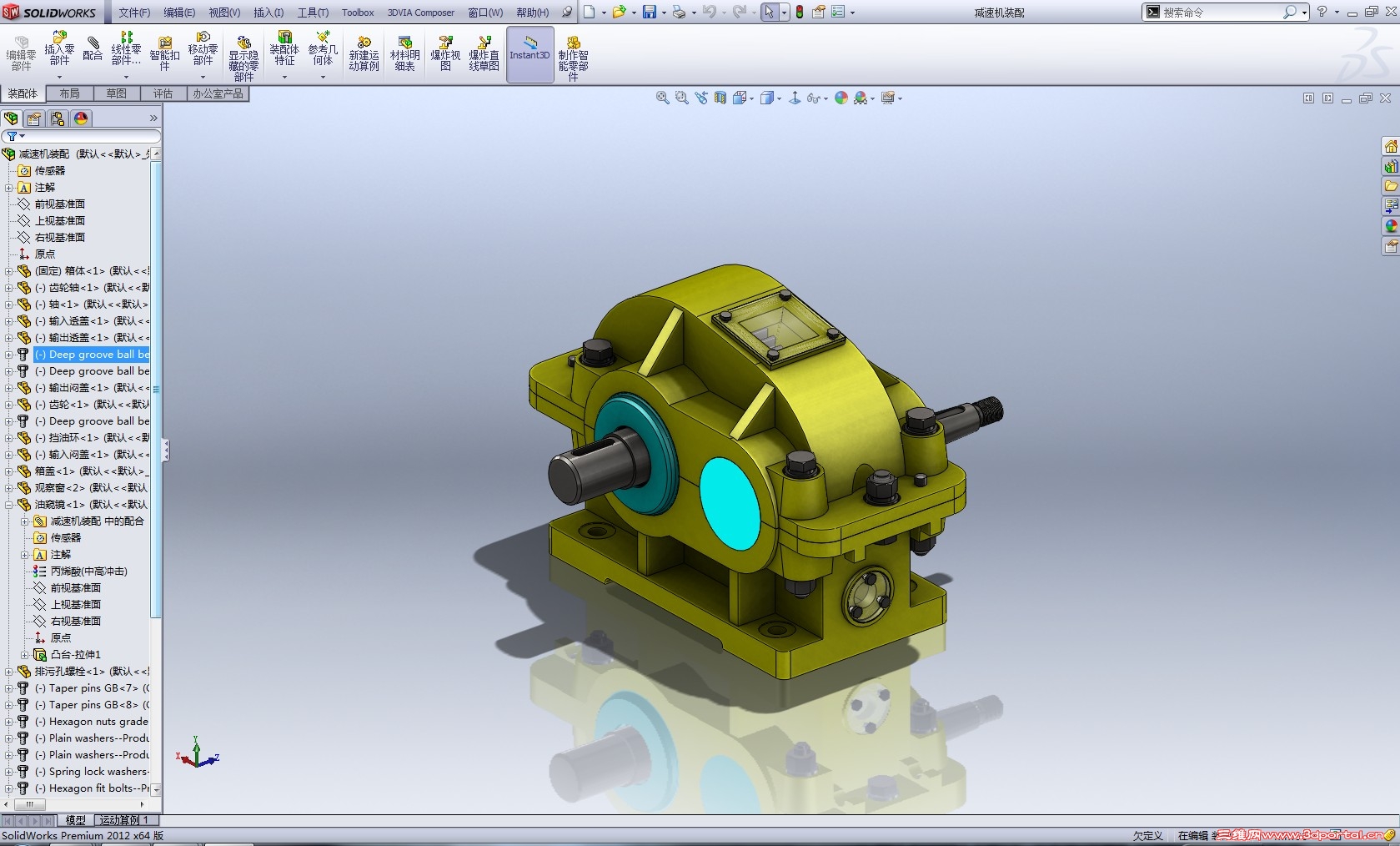Click the New Document blank page icon
This screenshot has height=846, width=1400.
(590, 12)
